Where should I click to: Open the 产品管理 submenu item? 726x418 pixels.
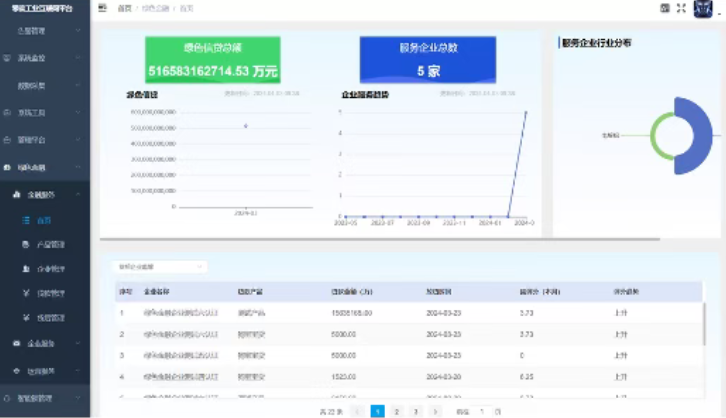pyautogui.click(x=45, y=244)
